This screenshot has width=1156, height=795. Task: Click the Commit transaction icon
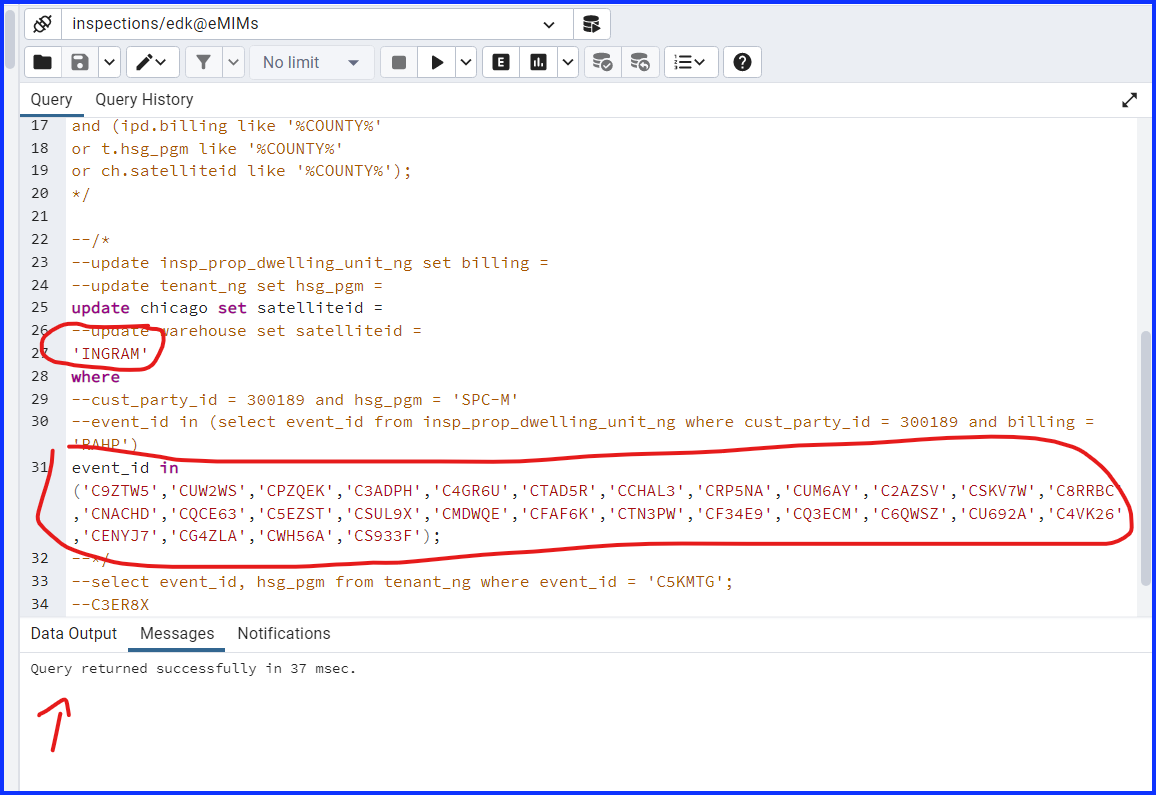click(x=603, y=62)
